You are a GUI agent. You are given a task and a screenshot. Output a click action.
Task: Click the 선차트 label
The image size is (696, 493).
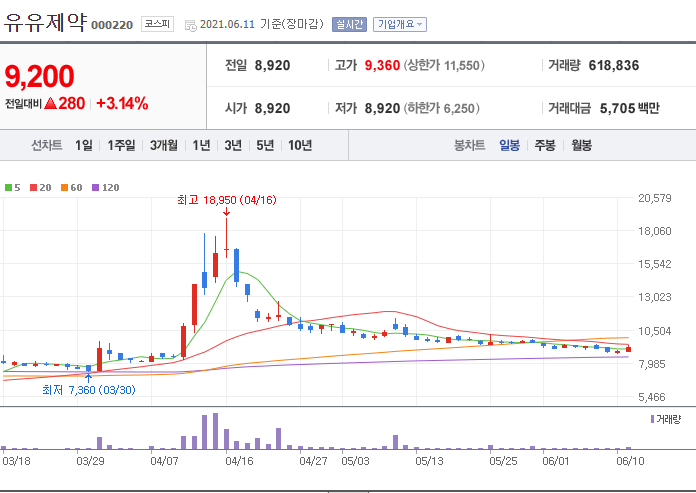point(47,145)
